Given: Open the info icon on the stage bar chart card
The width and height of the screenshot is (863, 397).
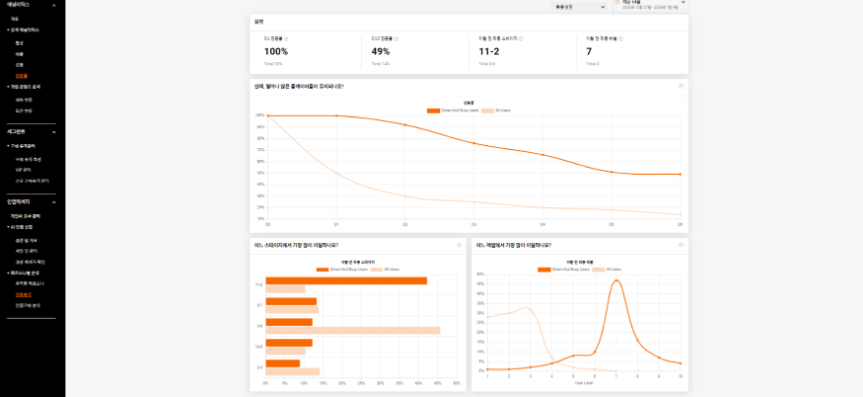Looking at the screenshot, I should point(459,245).
